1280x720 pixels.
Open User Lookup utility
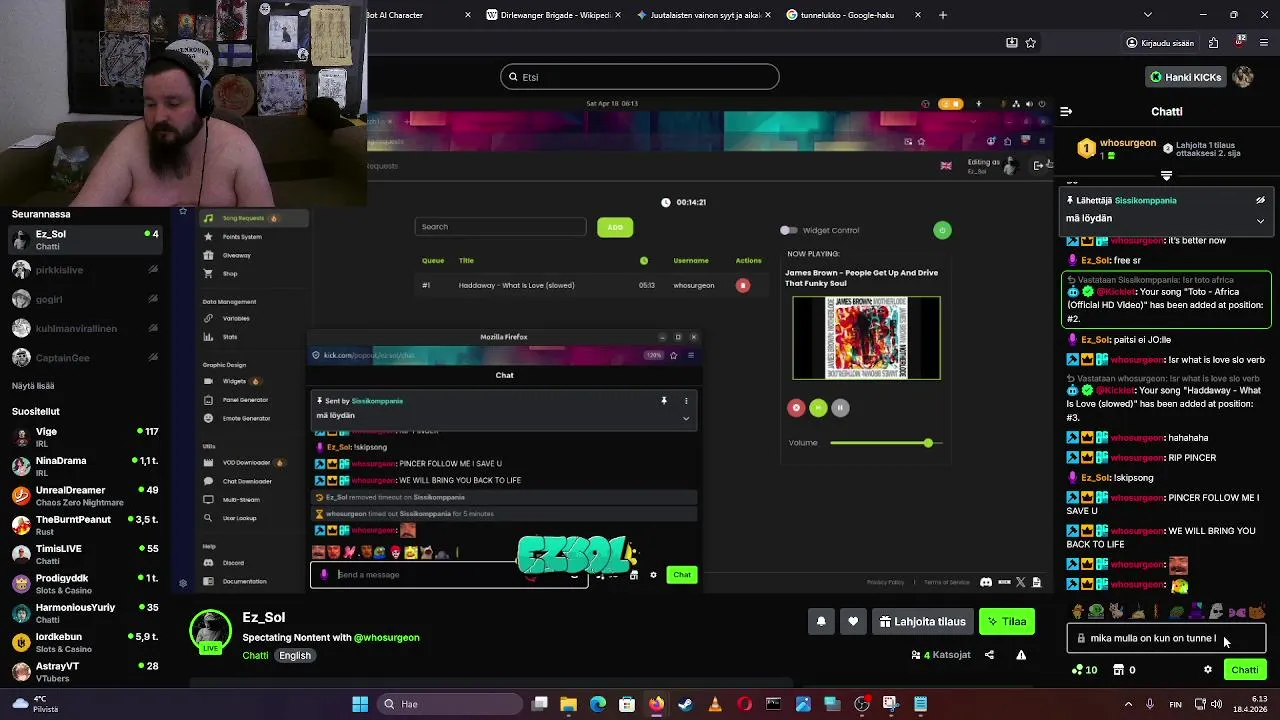tap(240, 518)
